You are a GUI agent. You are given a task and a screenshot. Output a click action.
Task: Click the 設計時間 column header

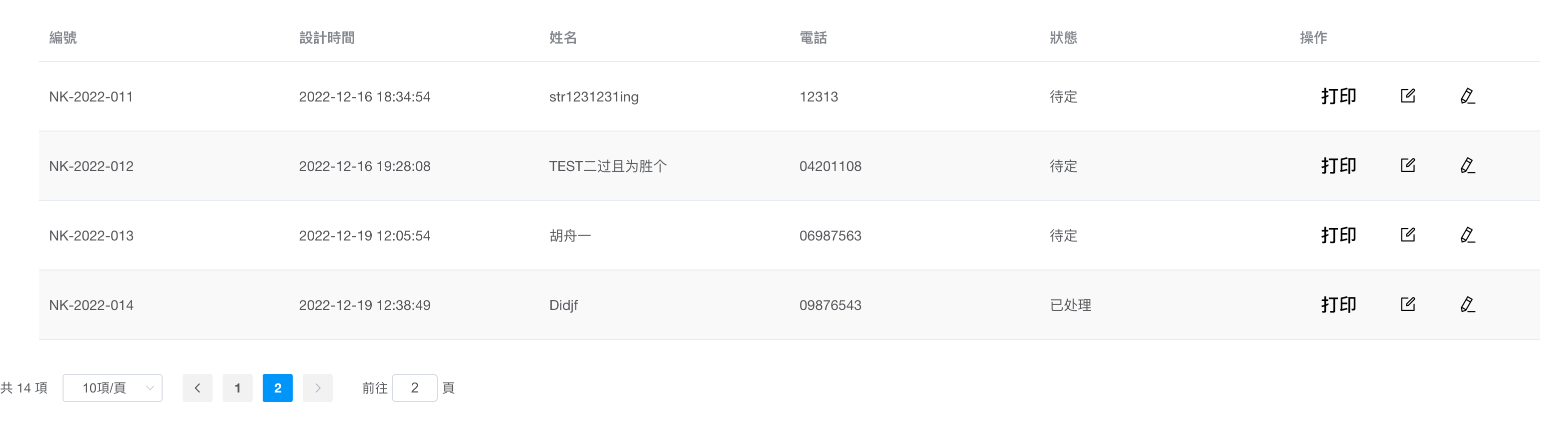tap(327, 37)
